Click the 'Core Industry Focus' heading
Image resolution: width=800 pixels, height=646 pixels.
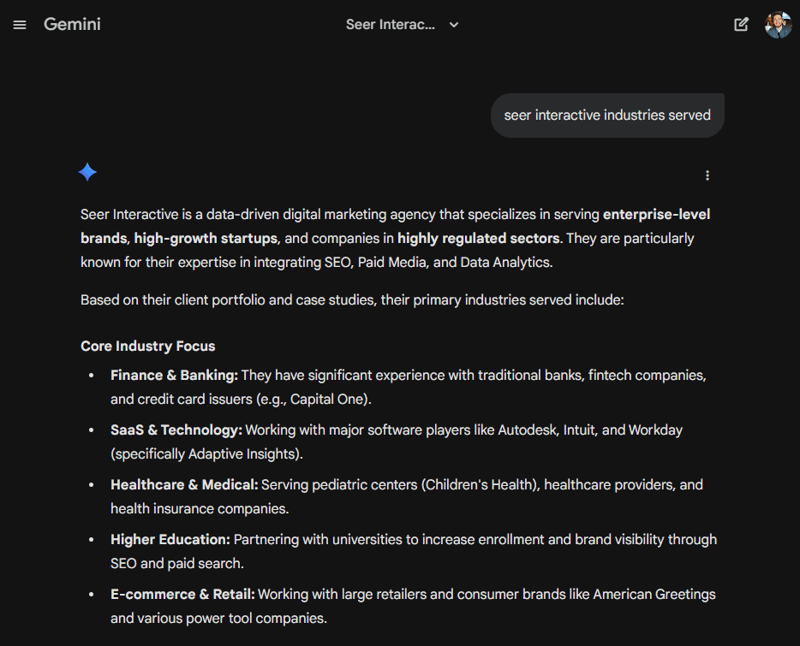coord(148,346)
